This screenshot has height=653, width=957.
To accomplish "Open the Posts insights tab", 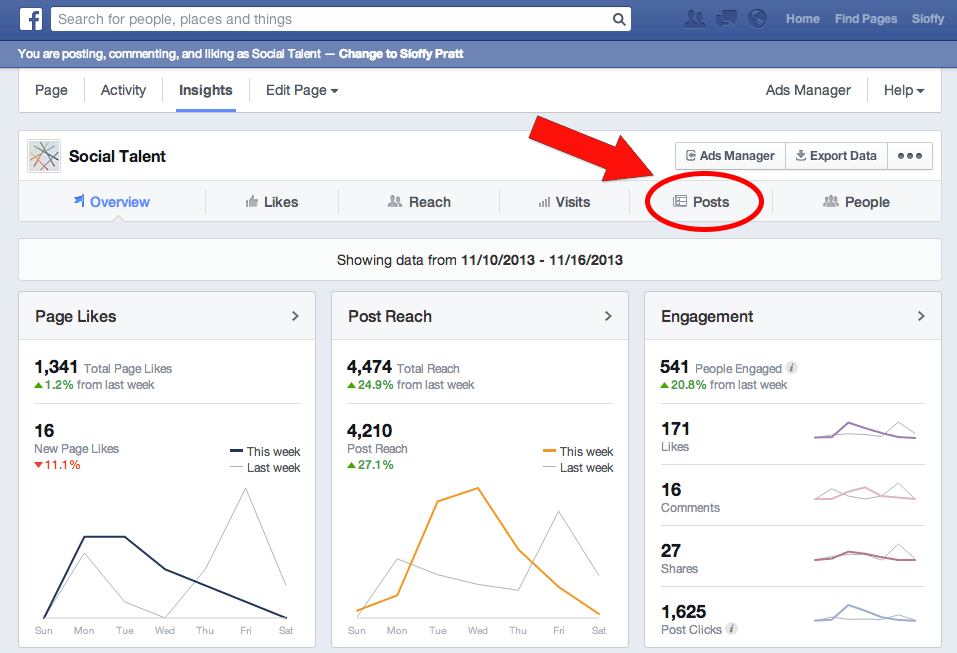I will click(x=701, y=202).
